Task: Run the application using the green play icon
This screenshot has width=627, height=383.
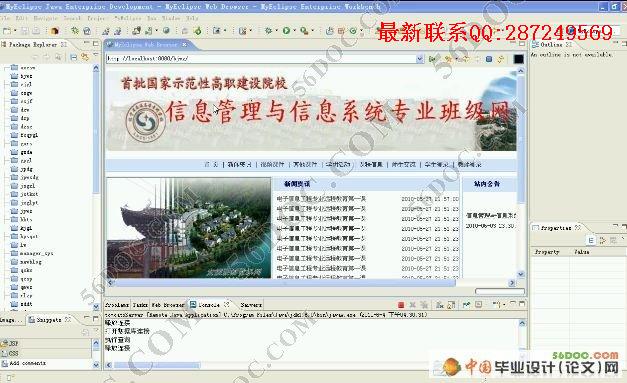Action: point(286,30)
